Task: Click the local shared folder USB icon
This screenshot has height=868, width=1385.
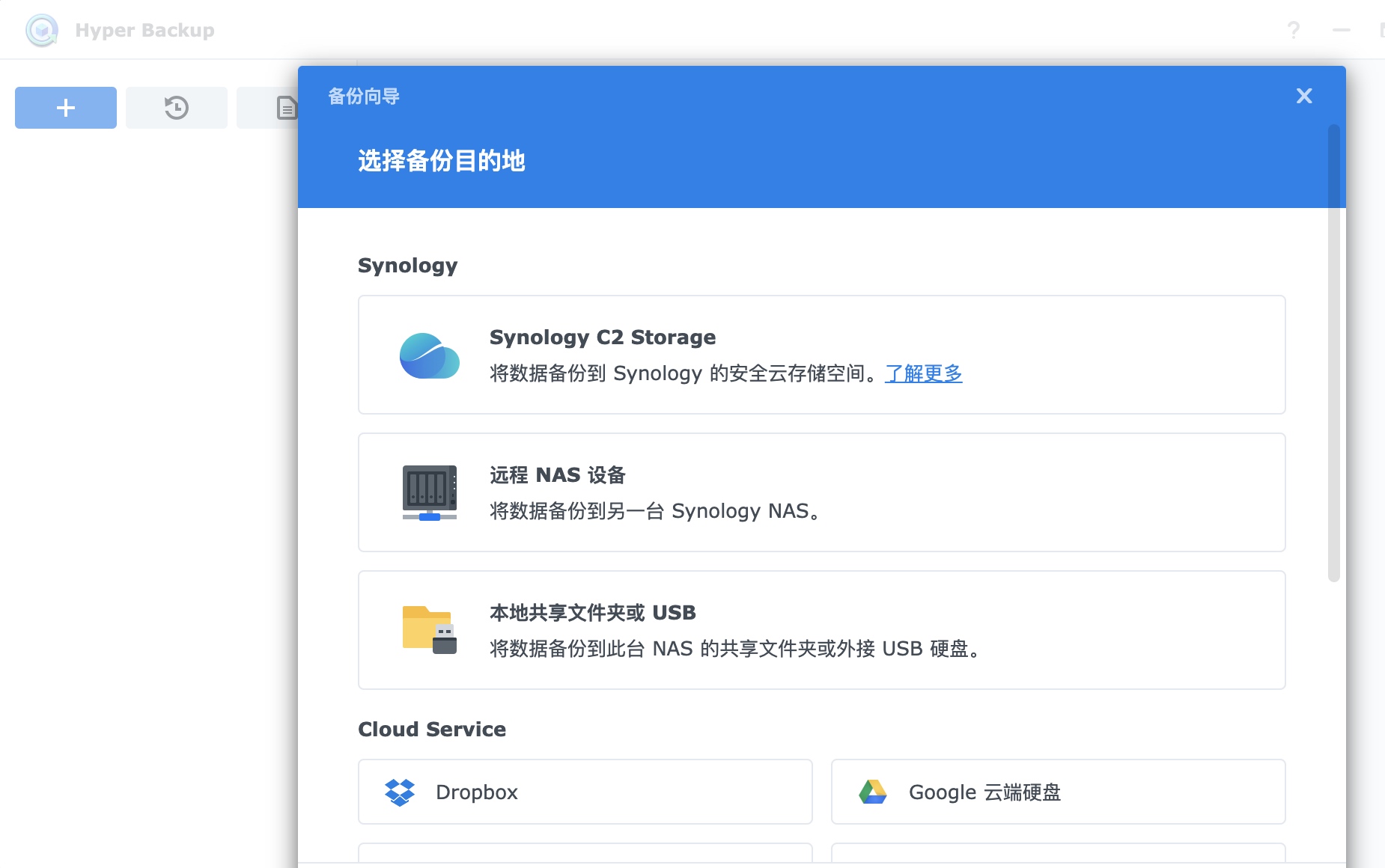Action: click(x=430, y=629)
